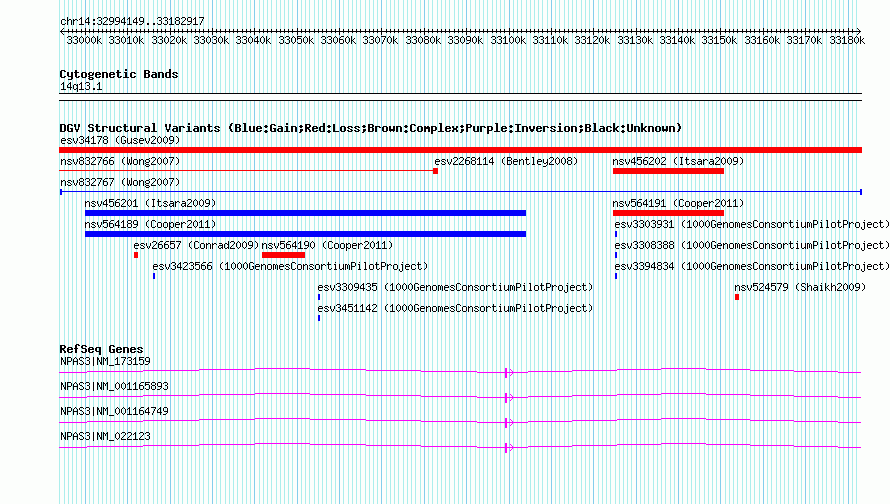This screenshot has width=890, height=504.
Task: Click the nsv524579 (Shaikh2009) label
Action: coord(800,287)
